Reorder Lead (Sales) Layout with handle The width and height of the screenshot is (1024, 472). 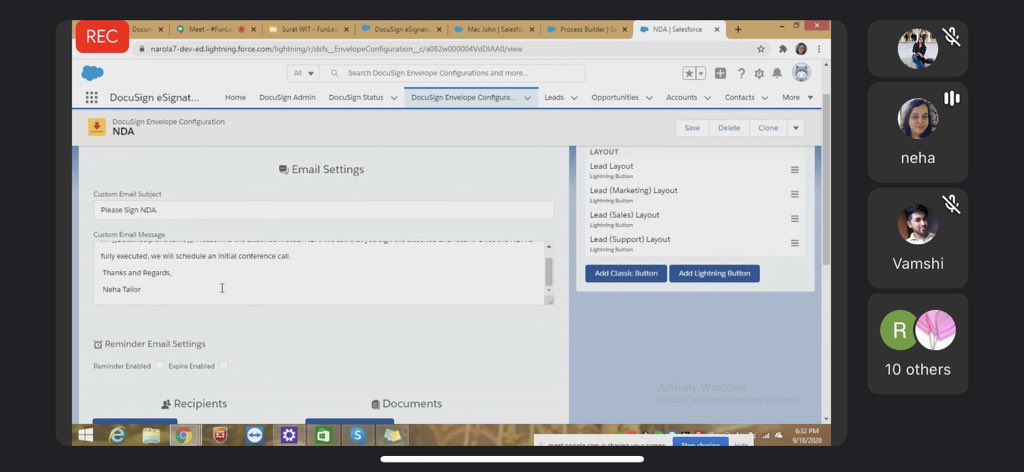point(795,219)
